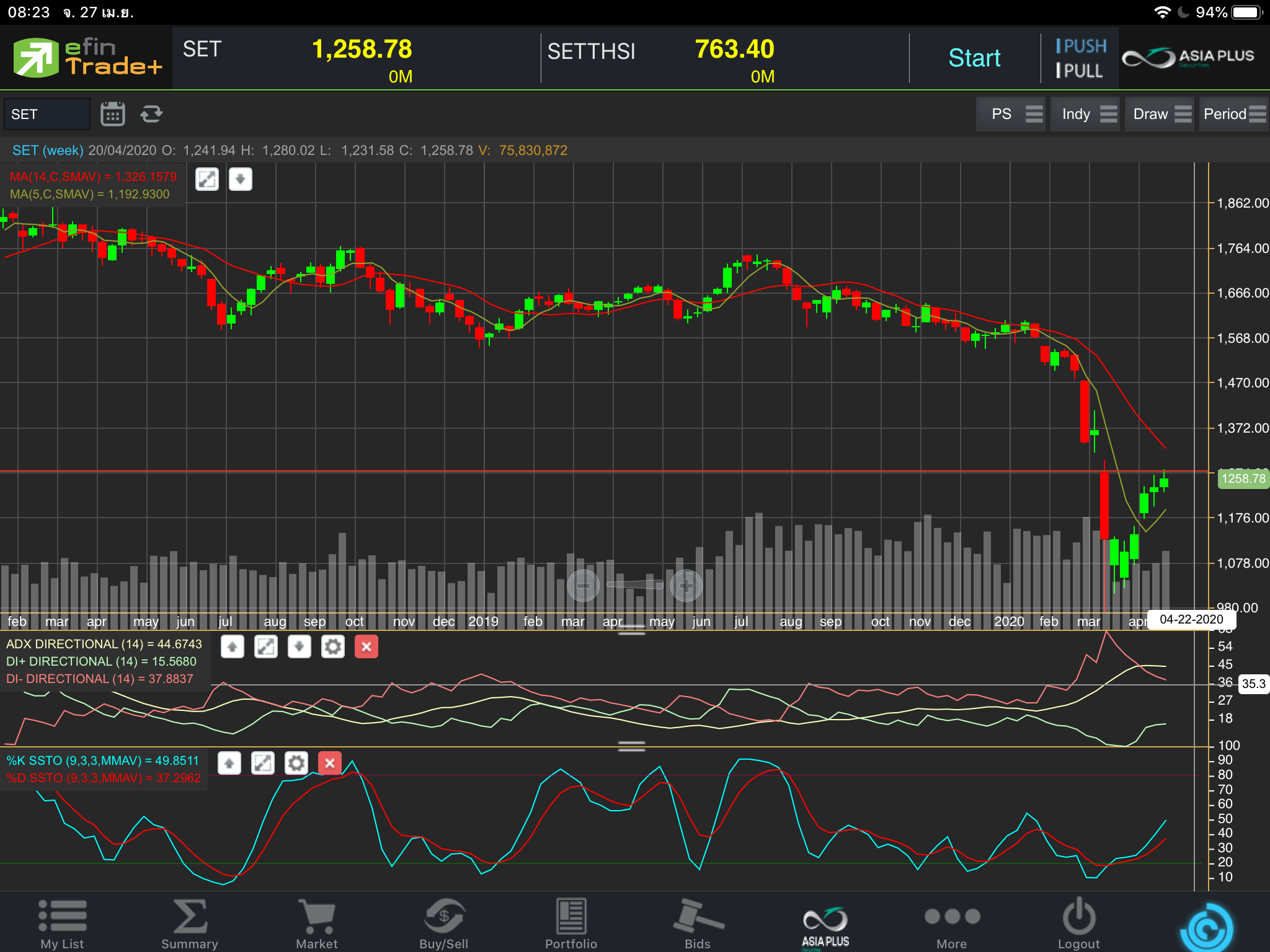Zoom in chart with plus button
This screenshot has height=952, width=1270.
click(x=686, y=586)
